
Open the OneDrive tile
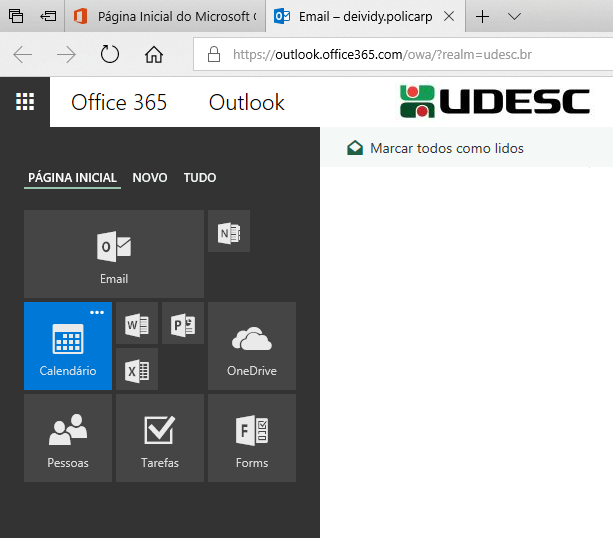[x=251, y=346]
